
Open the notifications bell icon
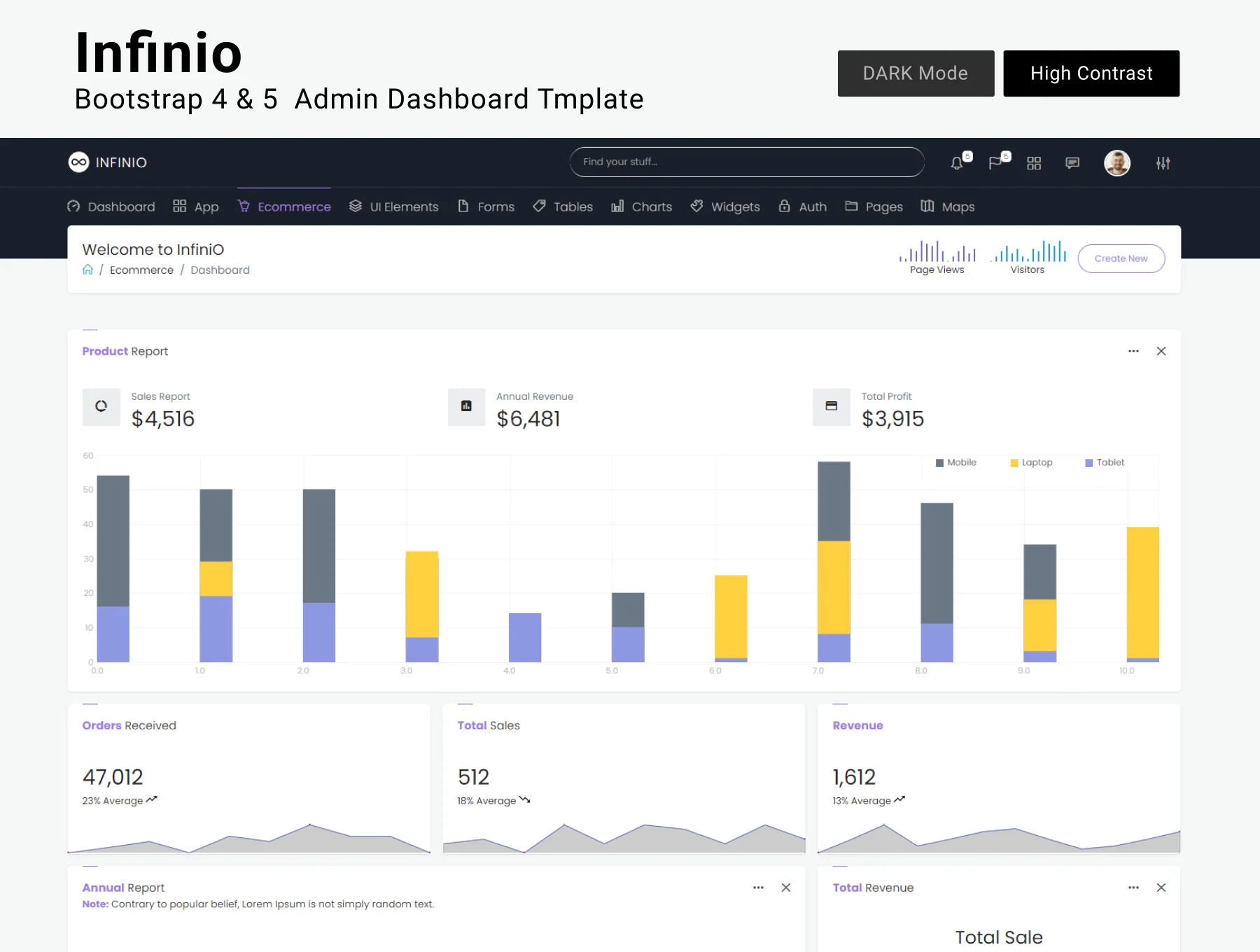click(x=957, y=163)
